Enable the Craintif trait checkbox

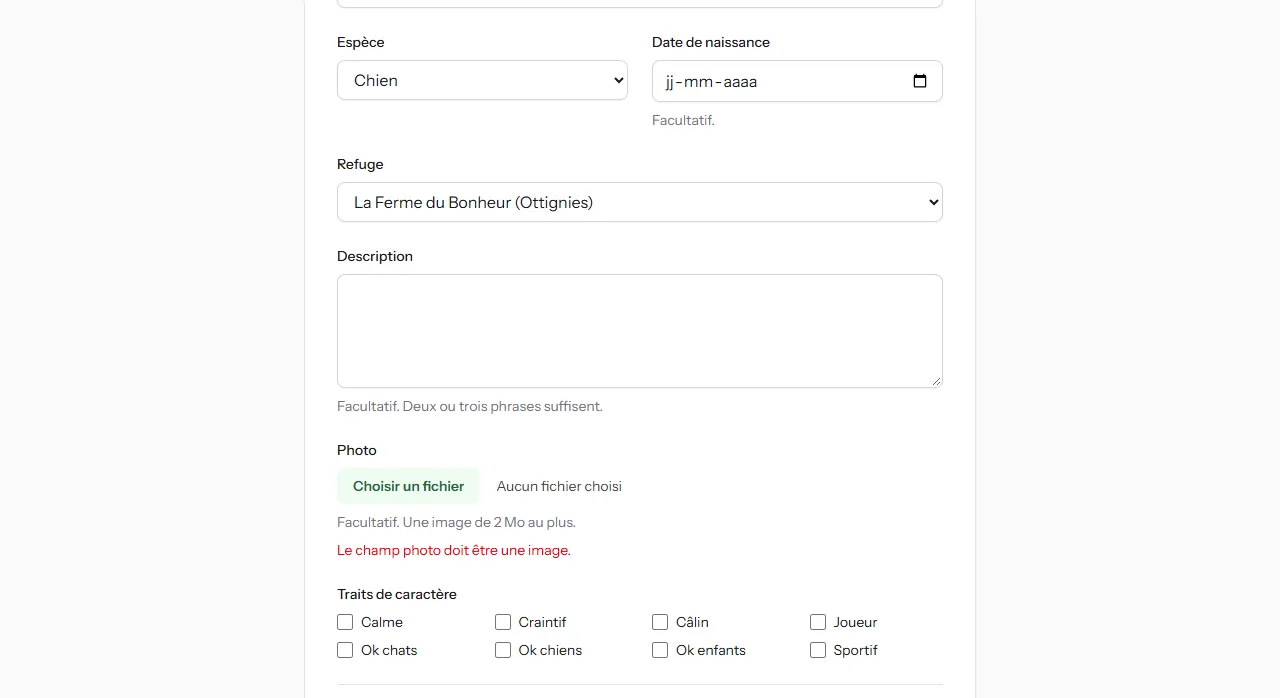[503, 622]
